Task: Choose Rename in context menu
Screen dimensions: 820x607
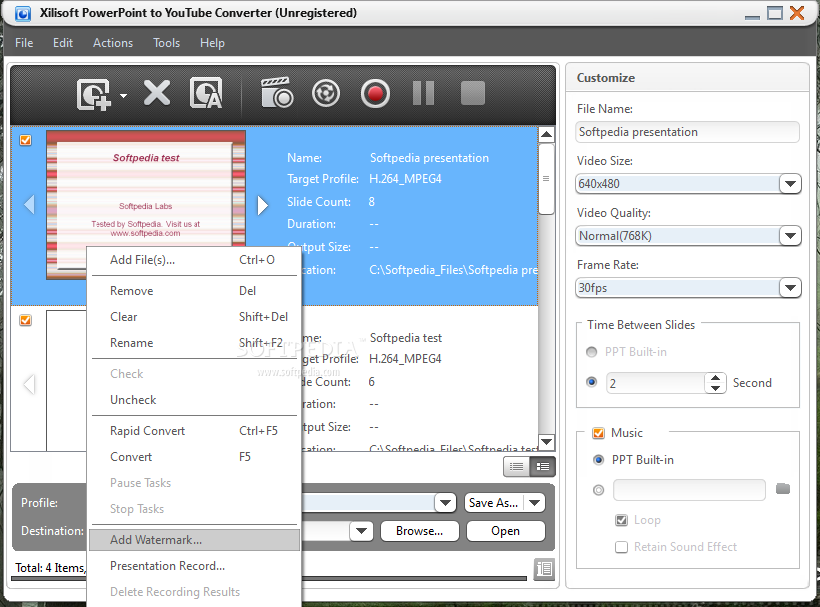Action: pos(195,343)
